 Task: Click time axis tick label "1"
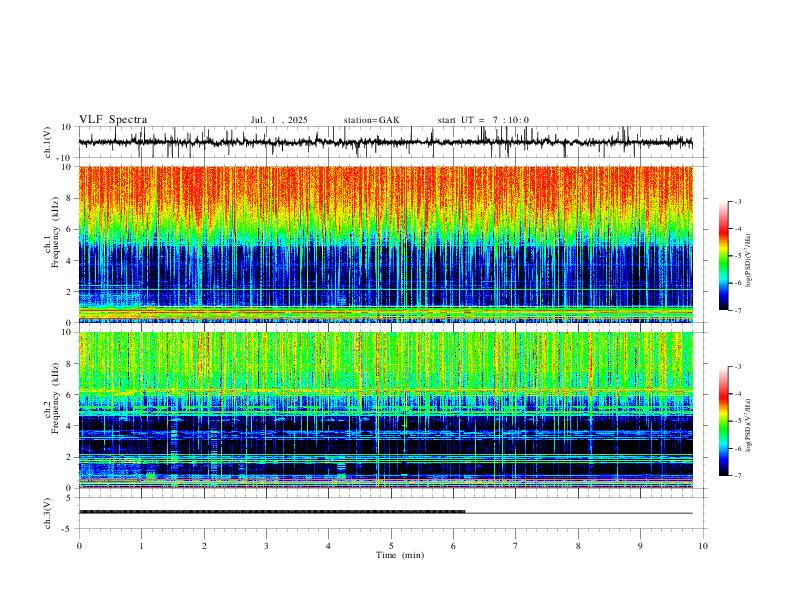[141, 546]
